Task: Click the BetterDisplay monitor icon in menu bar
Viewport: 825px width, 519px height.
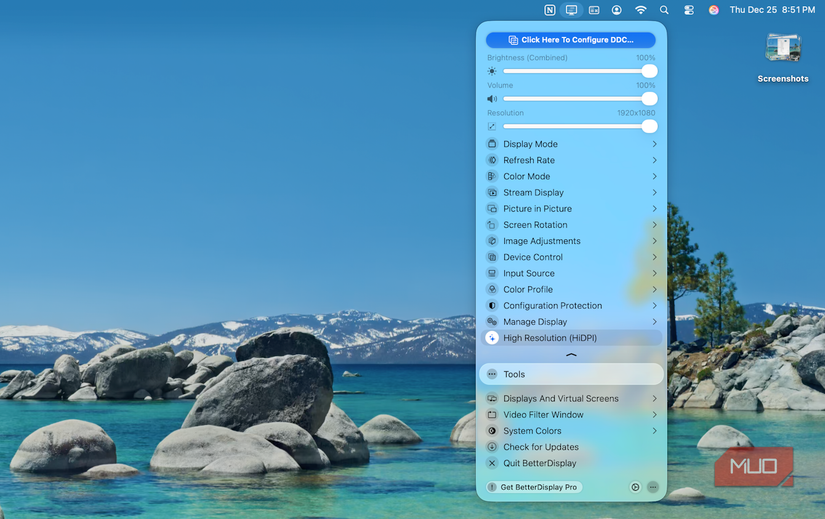Action: pos(571,10)
